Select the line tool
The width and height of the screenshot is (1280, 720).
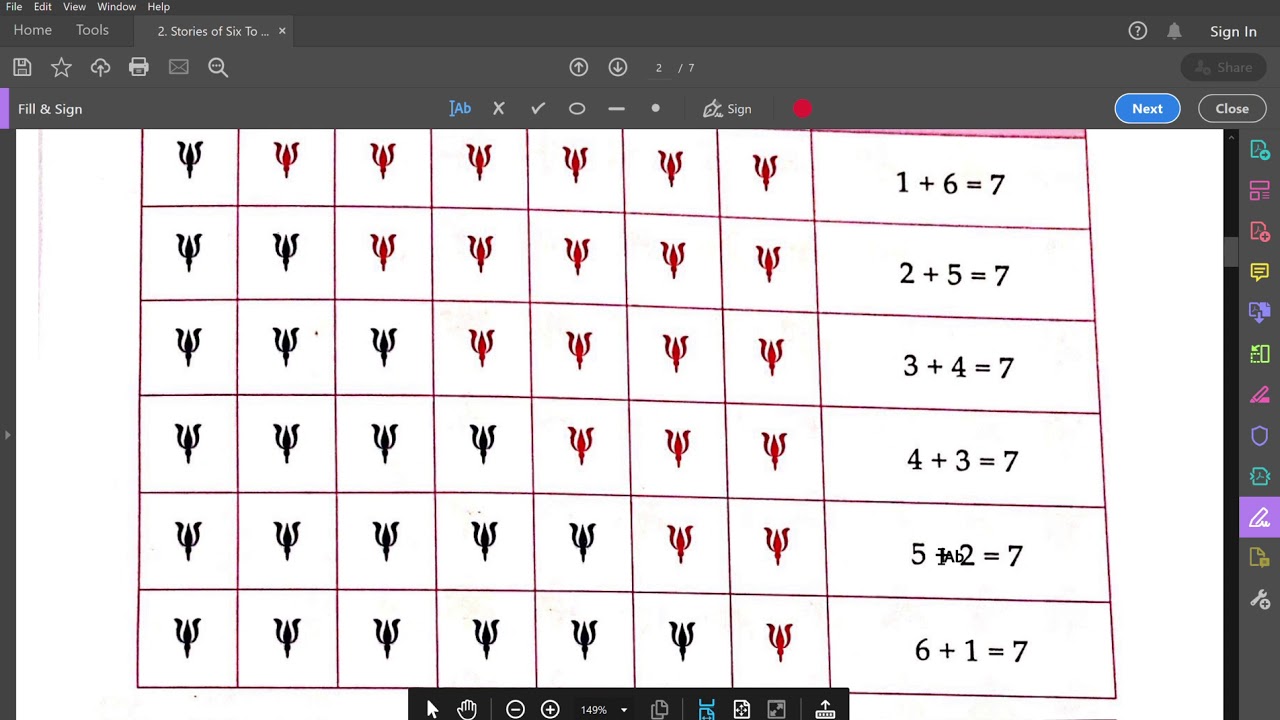(x=616, y=108)
